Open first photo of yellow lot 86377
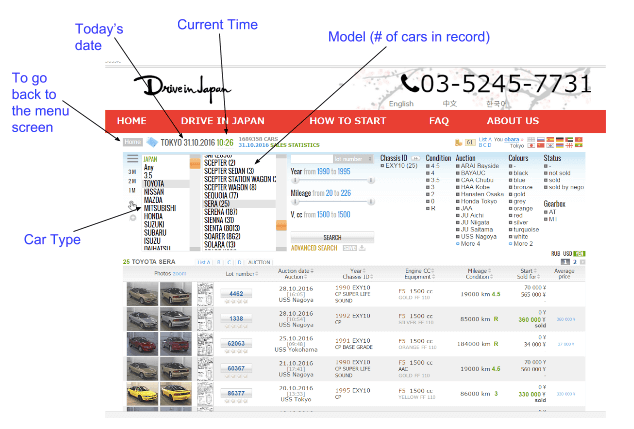Screen dimensions: 634x429 coord(142,394)
